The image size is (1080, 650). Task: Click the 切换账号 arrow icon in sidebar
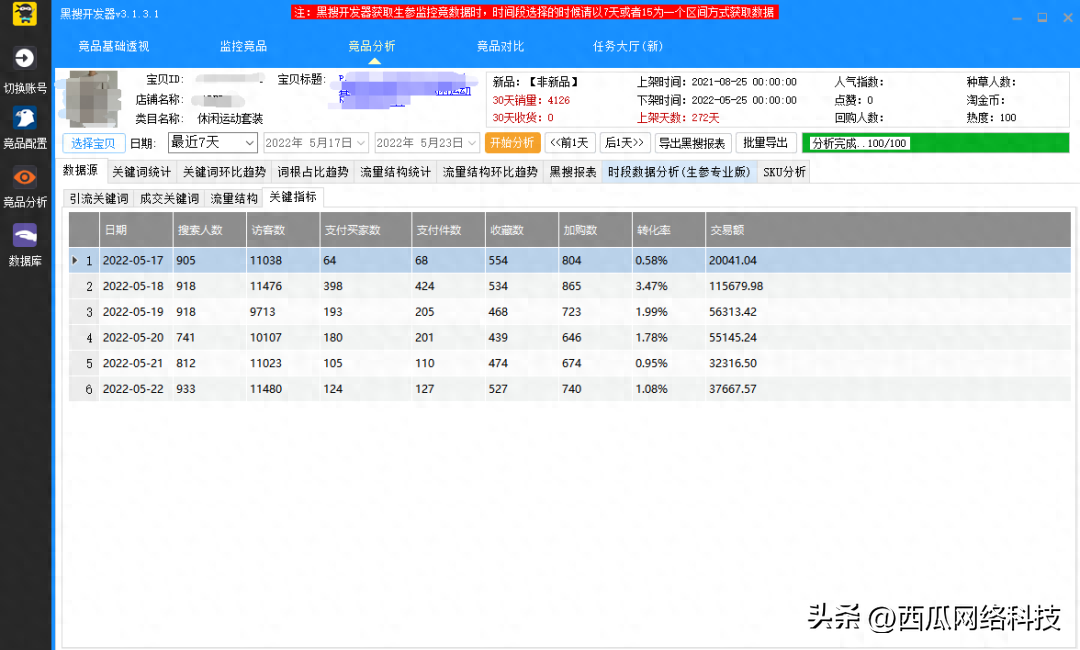(x=25, y=58)
